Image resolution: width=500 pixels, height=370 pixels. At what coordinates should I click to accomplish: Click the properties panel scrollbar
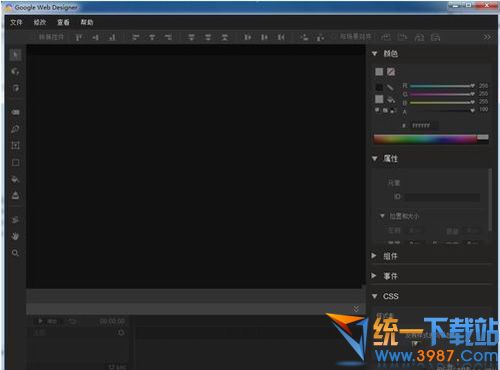490,199
